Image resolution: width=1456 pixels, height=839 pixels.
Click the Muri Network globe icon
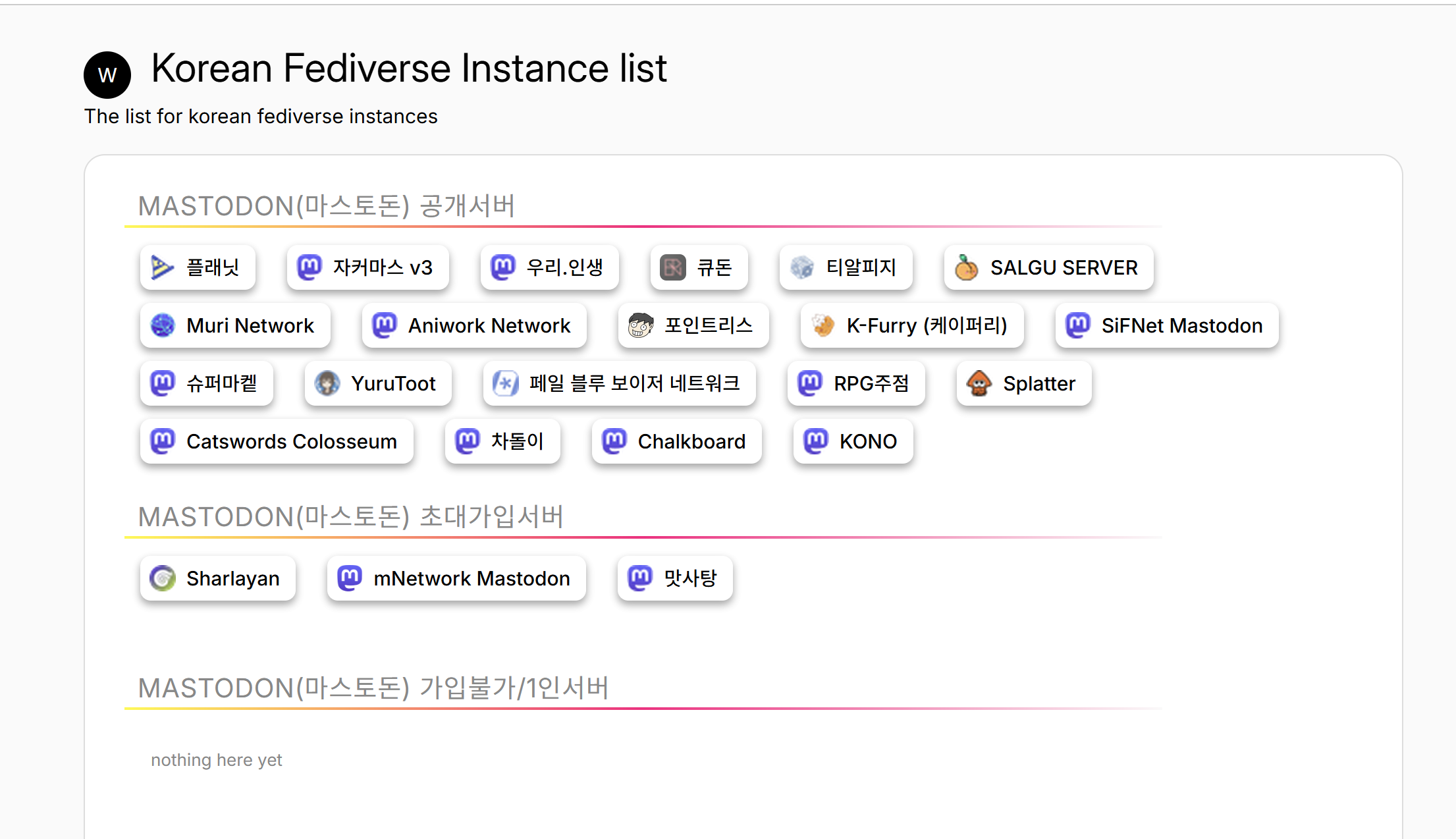point(163,325)
